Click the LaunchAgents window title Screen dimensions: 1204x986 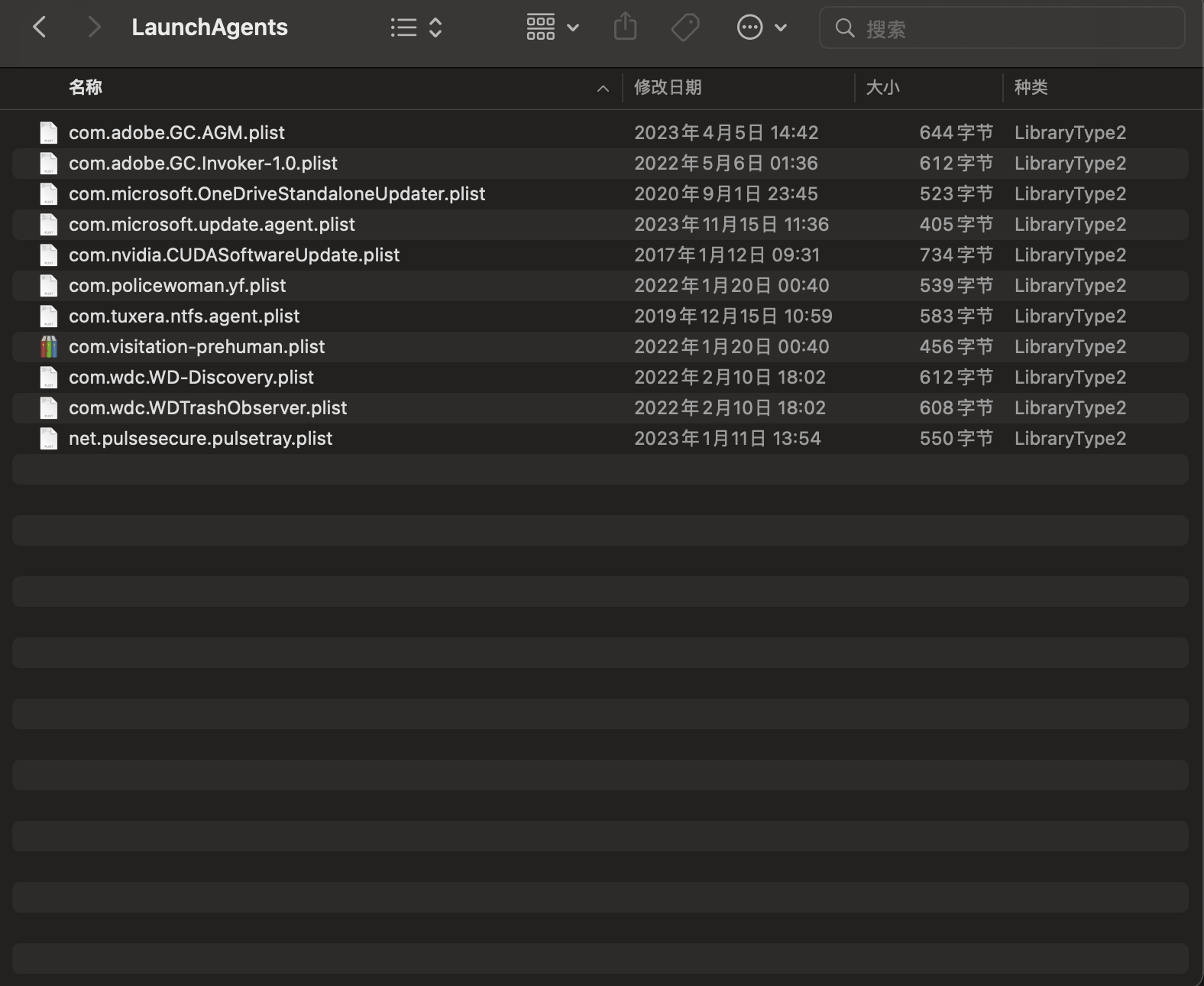tap(209, 28)
